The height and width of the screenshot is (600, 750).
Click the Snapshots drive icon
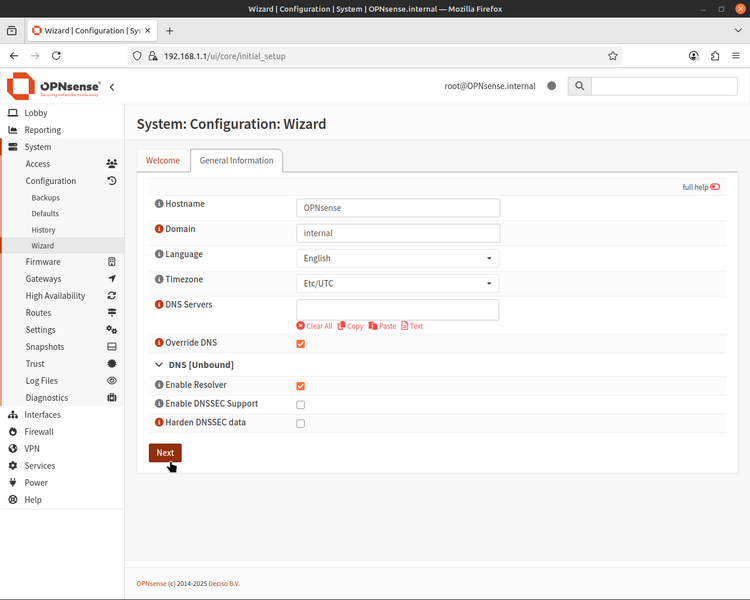click(x=111, y=346)
